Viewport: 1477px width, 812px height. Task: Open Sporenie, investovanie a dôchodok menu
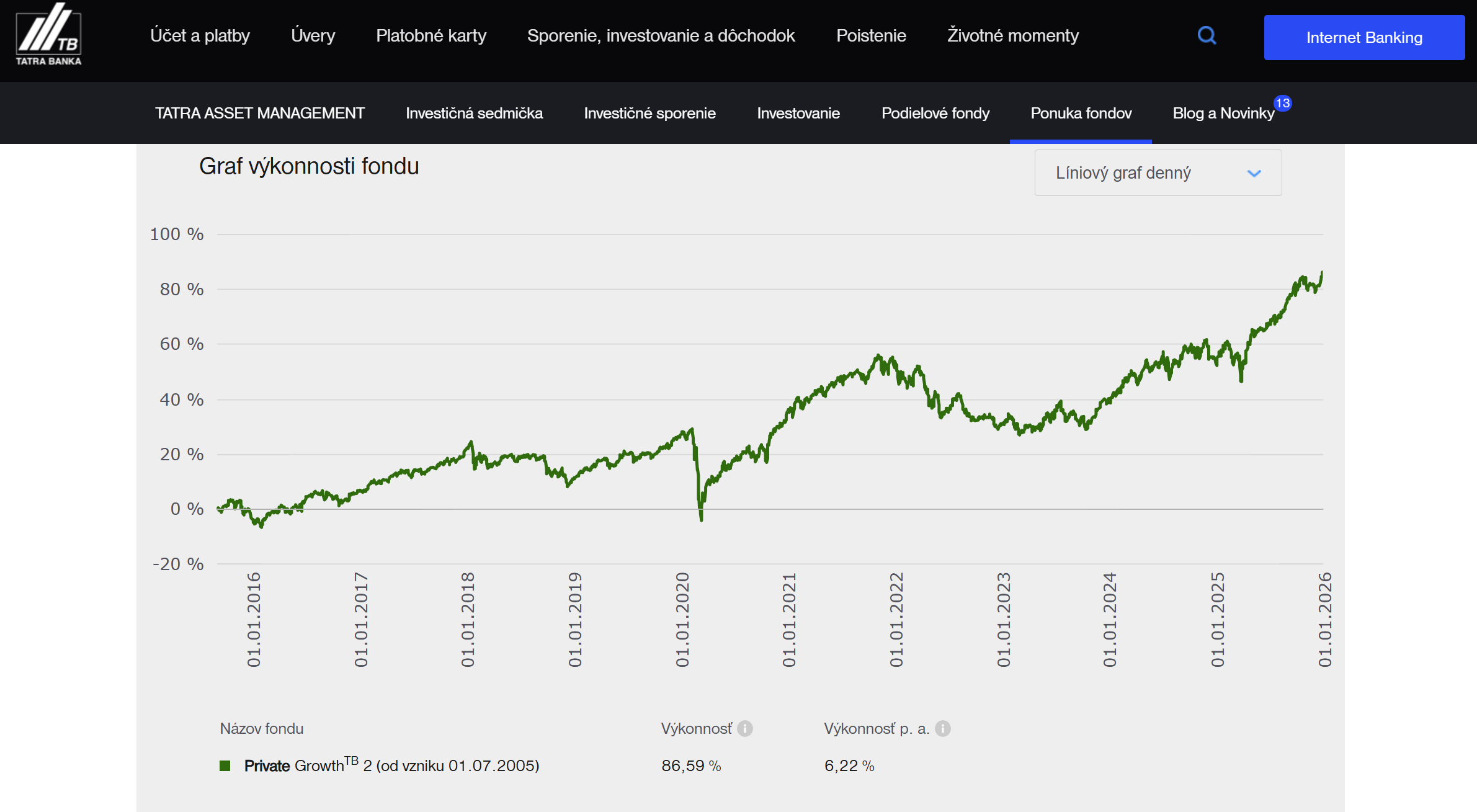click(661, 36)
